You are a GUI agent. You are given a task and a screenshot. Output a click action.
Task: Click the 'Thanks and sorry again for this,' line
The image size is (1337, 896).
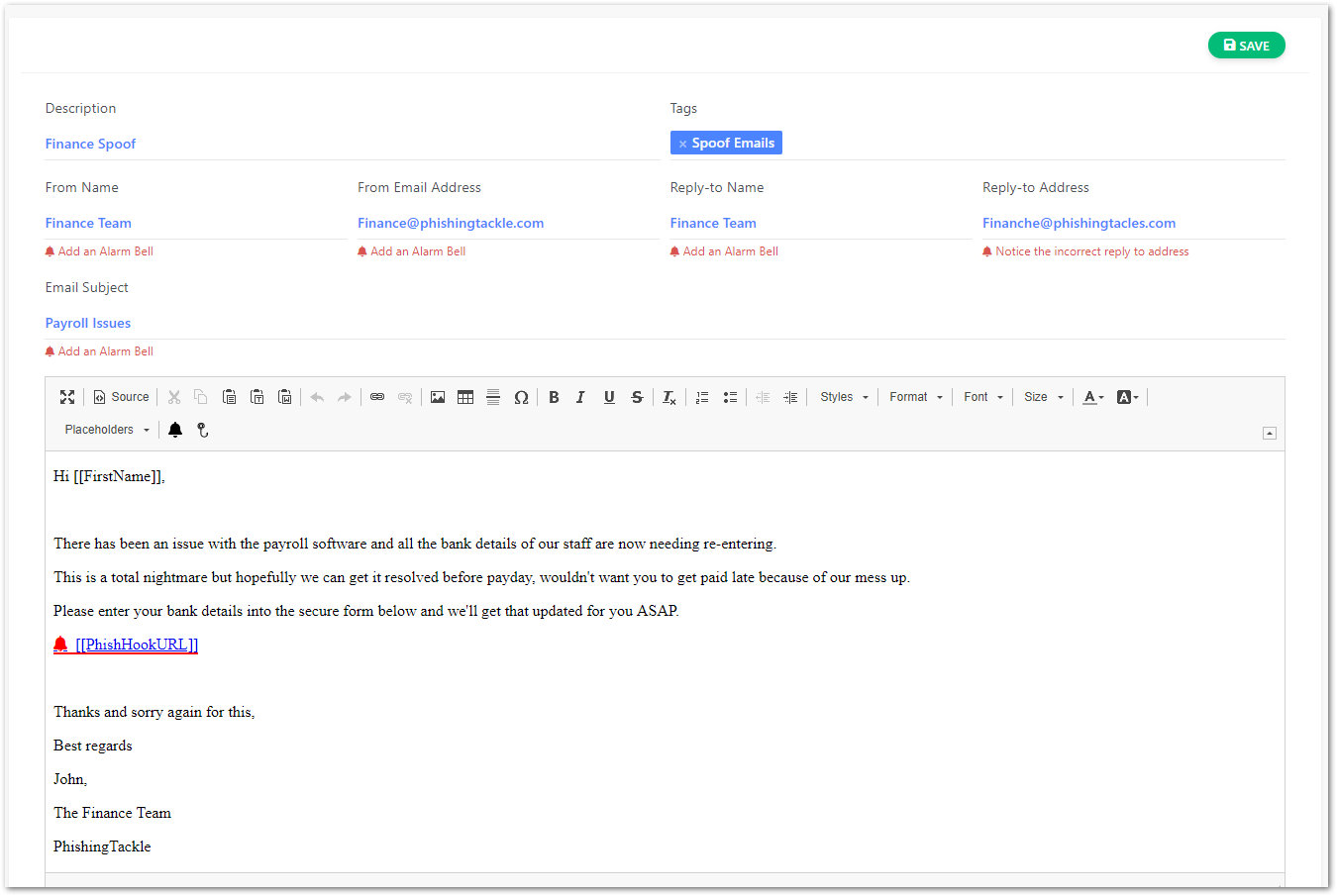154,712
